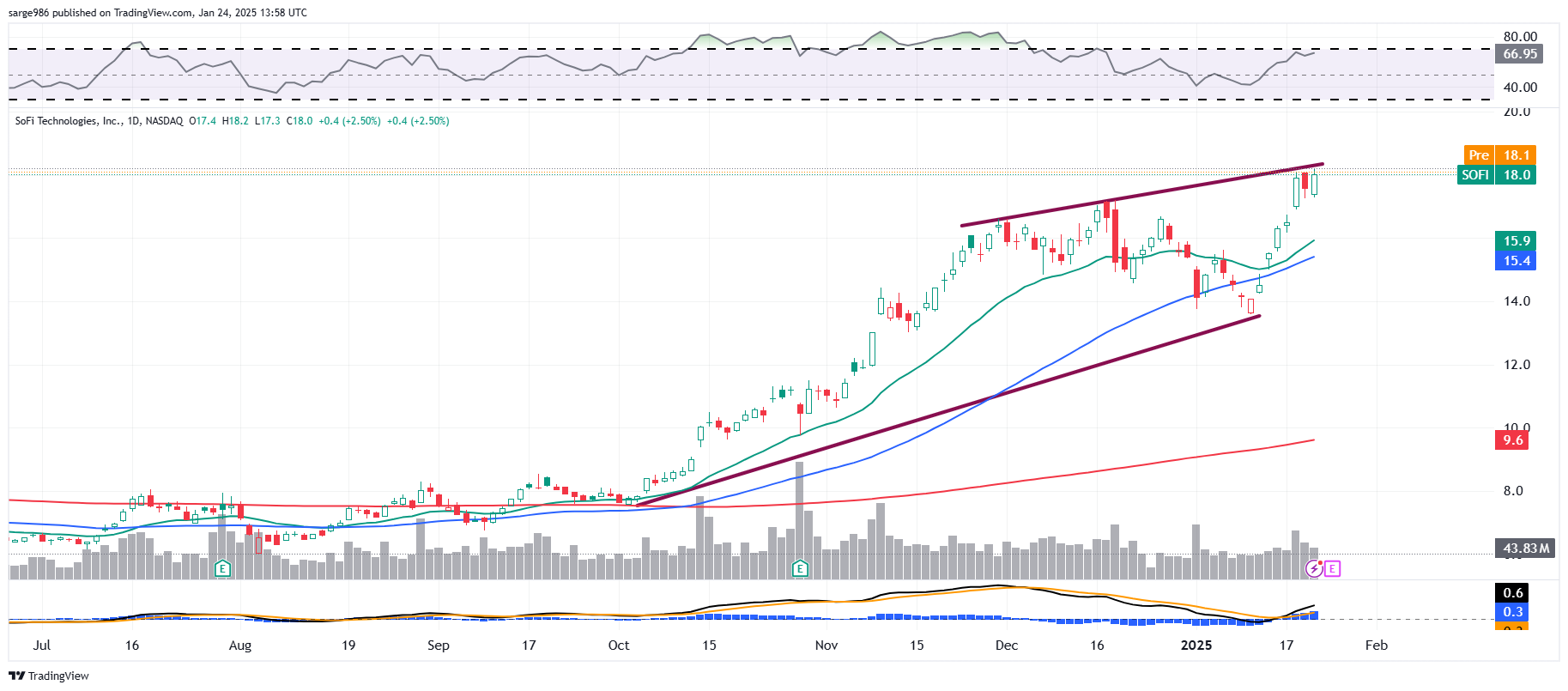The width and height of the screenshot is (1568, 691).
Task: Click the Jul label on time axis
Action: tap(41, 646)
